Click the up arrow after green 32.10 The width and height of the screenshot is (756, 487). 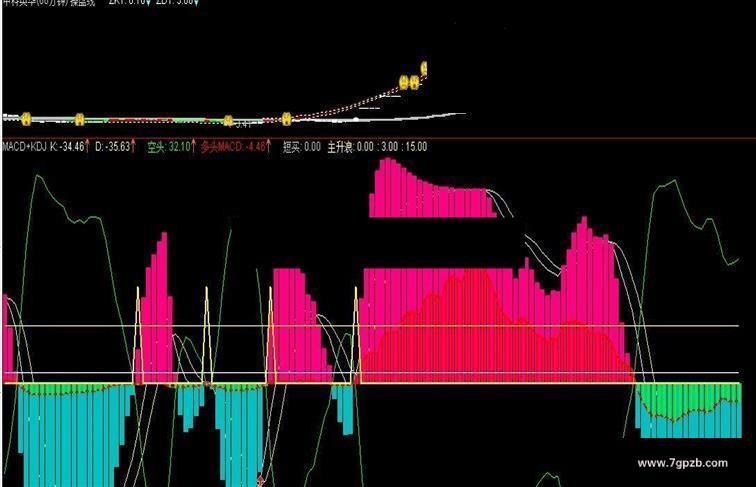[x=193, y=146]
